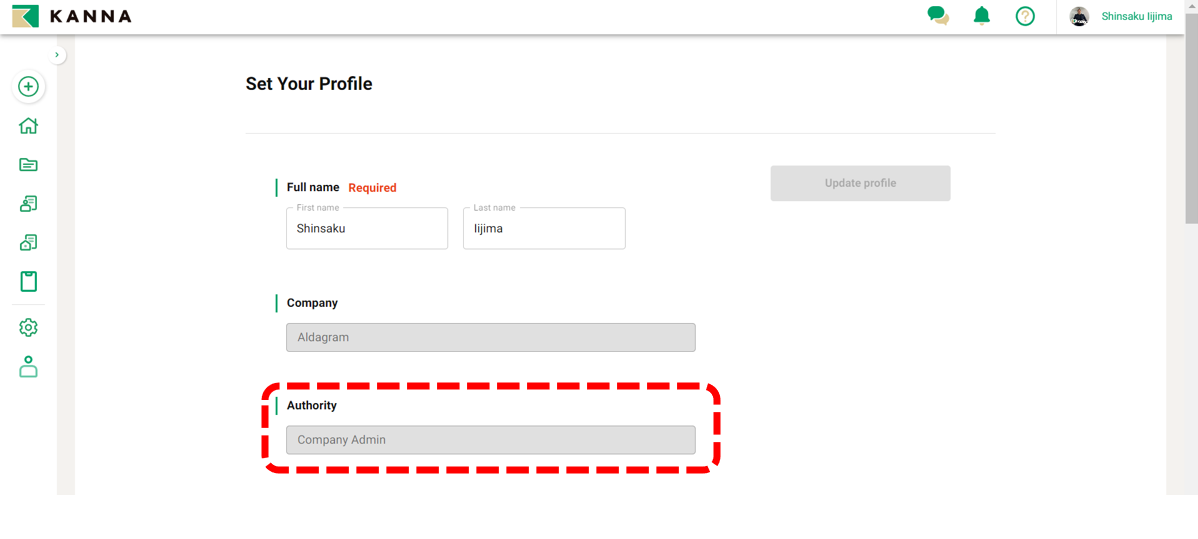Image resolution: width=1198 pixels, height=539 pixels.
Task: Expand the sidebar with chevron arrow
Action: tap(57, 55)
